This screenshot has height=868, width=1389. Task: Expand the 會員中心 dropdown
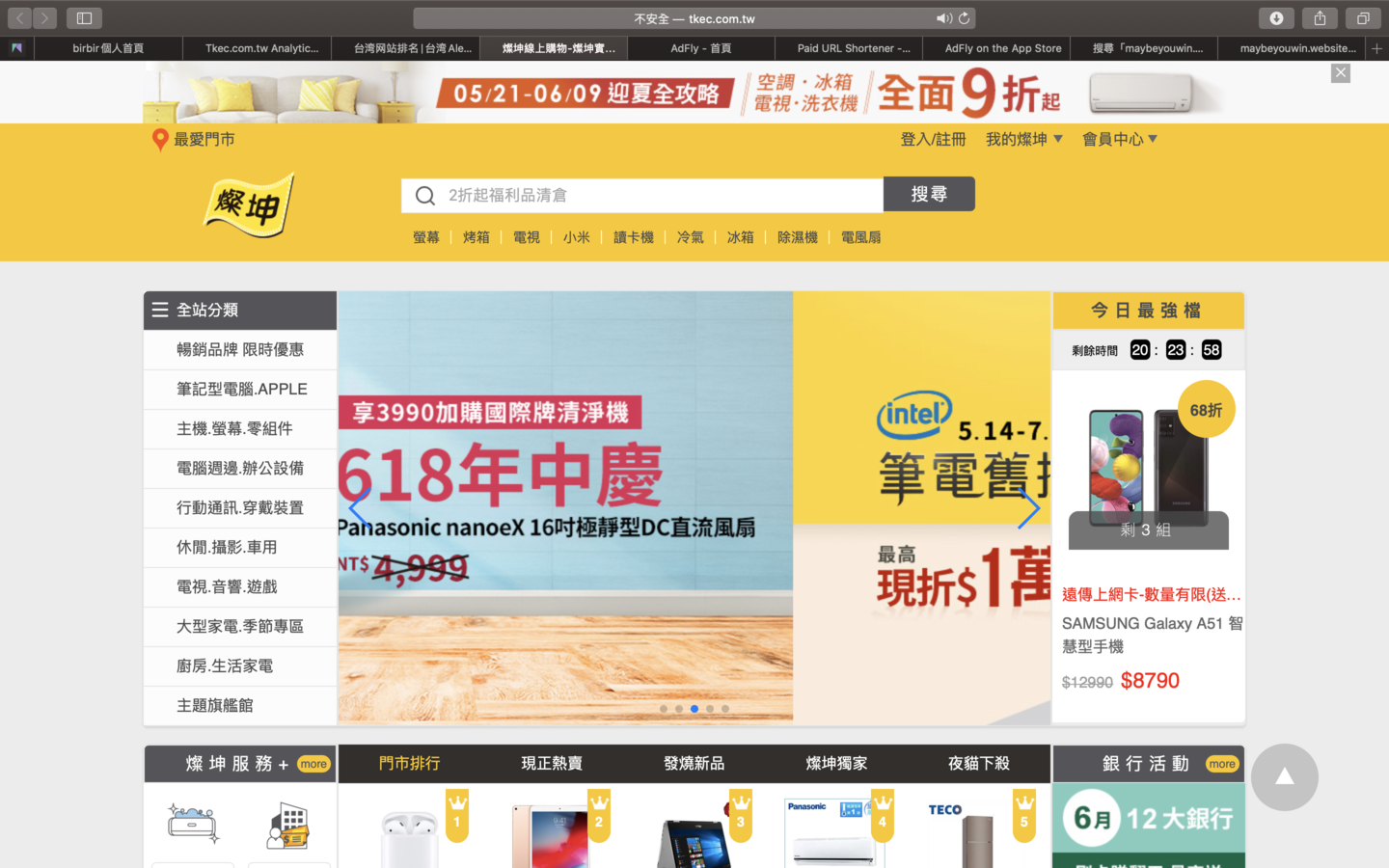1120,140
